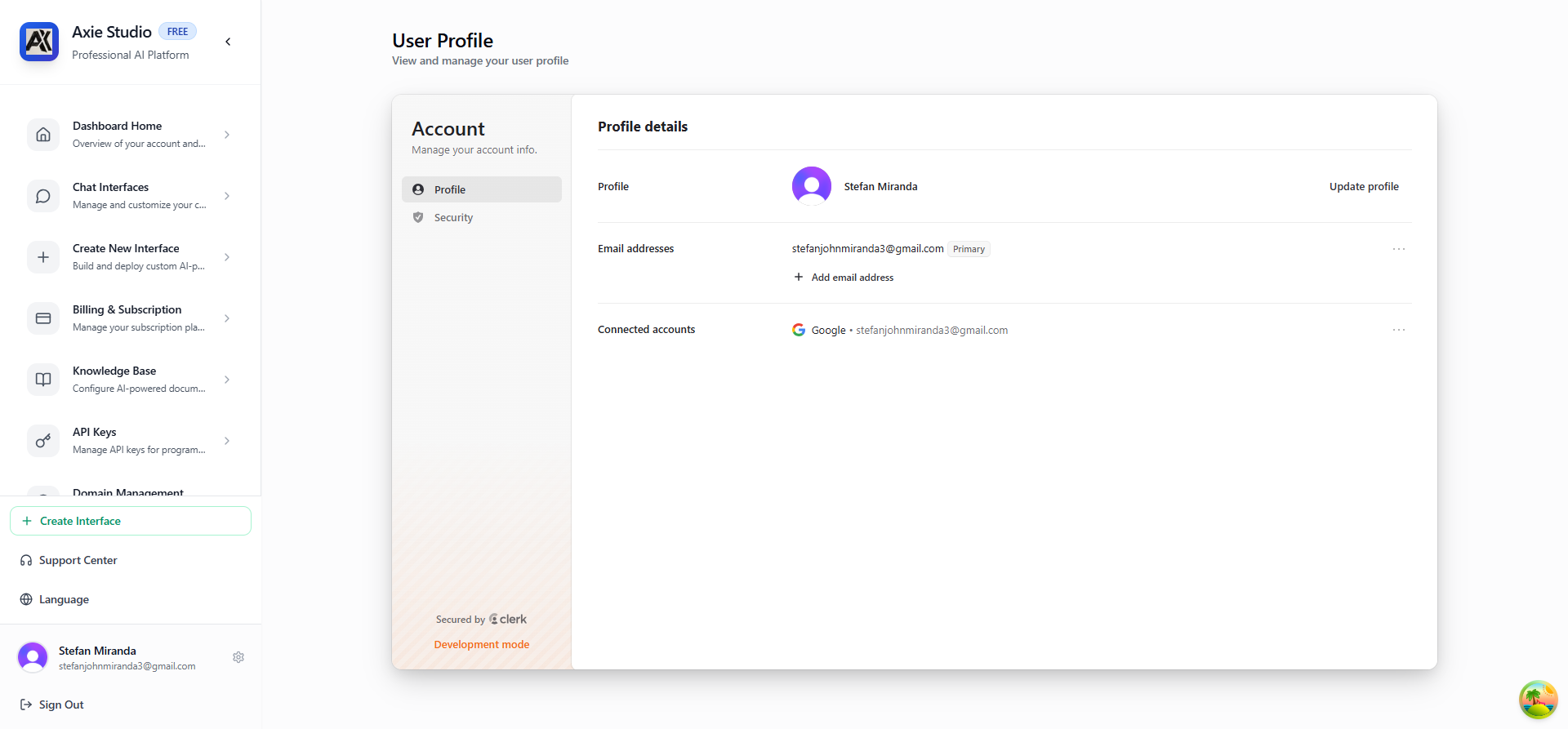
Task: Click the plus icon beside Add email address
Action: 799,277
